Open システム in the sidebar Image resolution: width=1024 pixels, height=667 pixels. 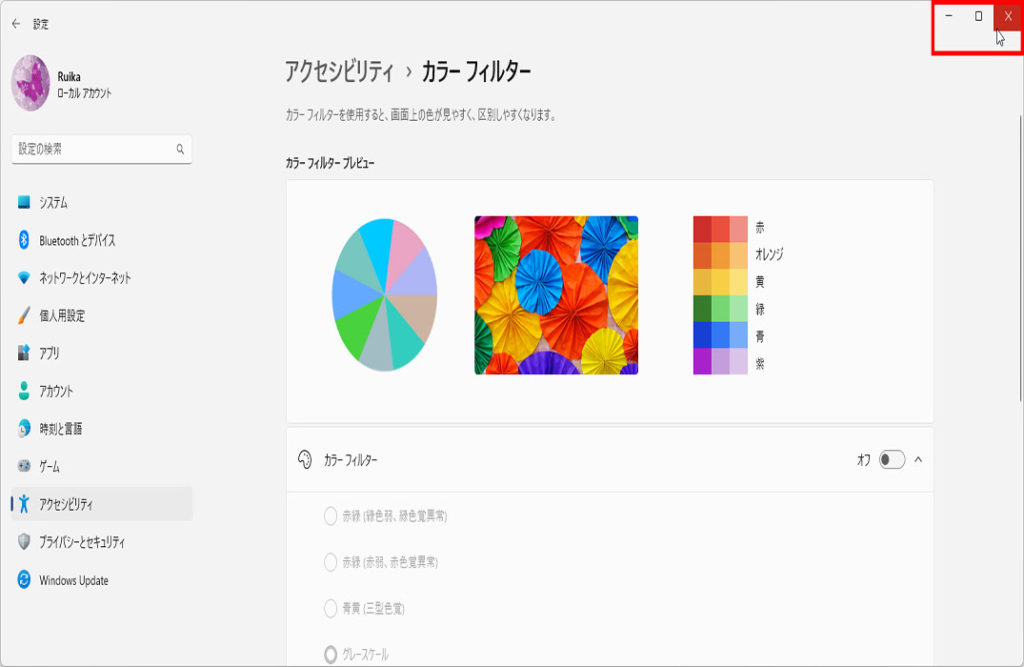pos(54,203)
